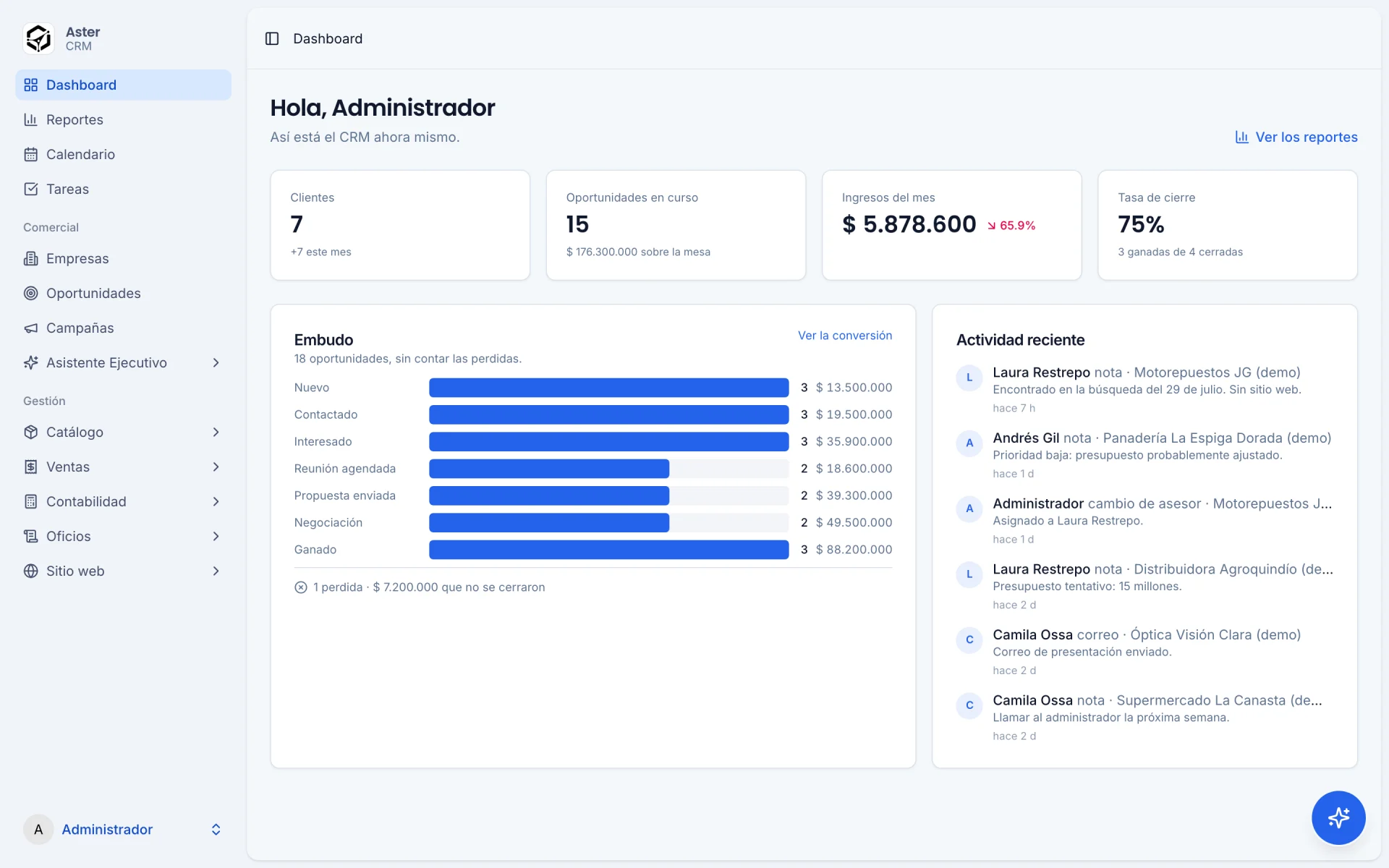Click the Contabilidad calculator icon
Image resolution: width=1389 pixels, height=868 pixels.
click(30, 501)
